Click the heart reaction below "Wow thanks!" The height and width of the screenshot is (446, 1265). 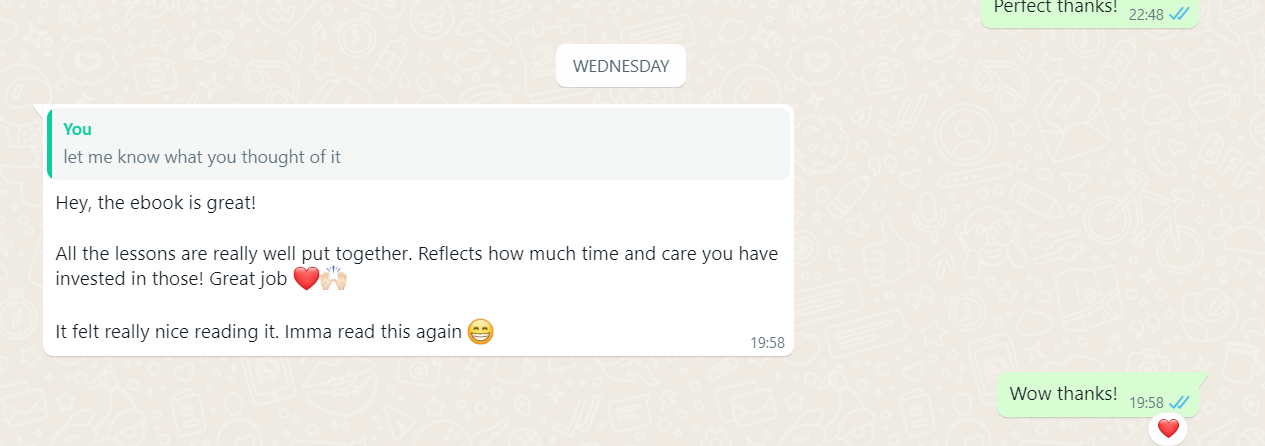[1167, 429]
